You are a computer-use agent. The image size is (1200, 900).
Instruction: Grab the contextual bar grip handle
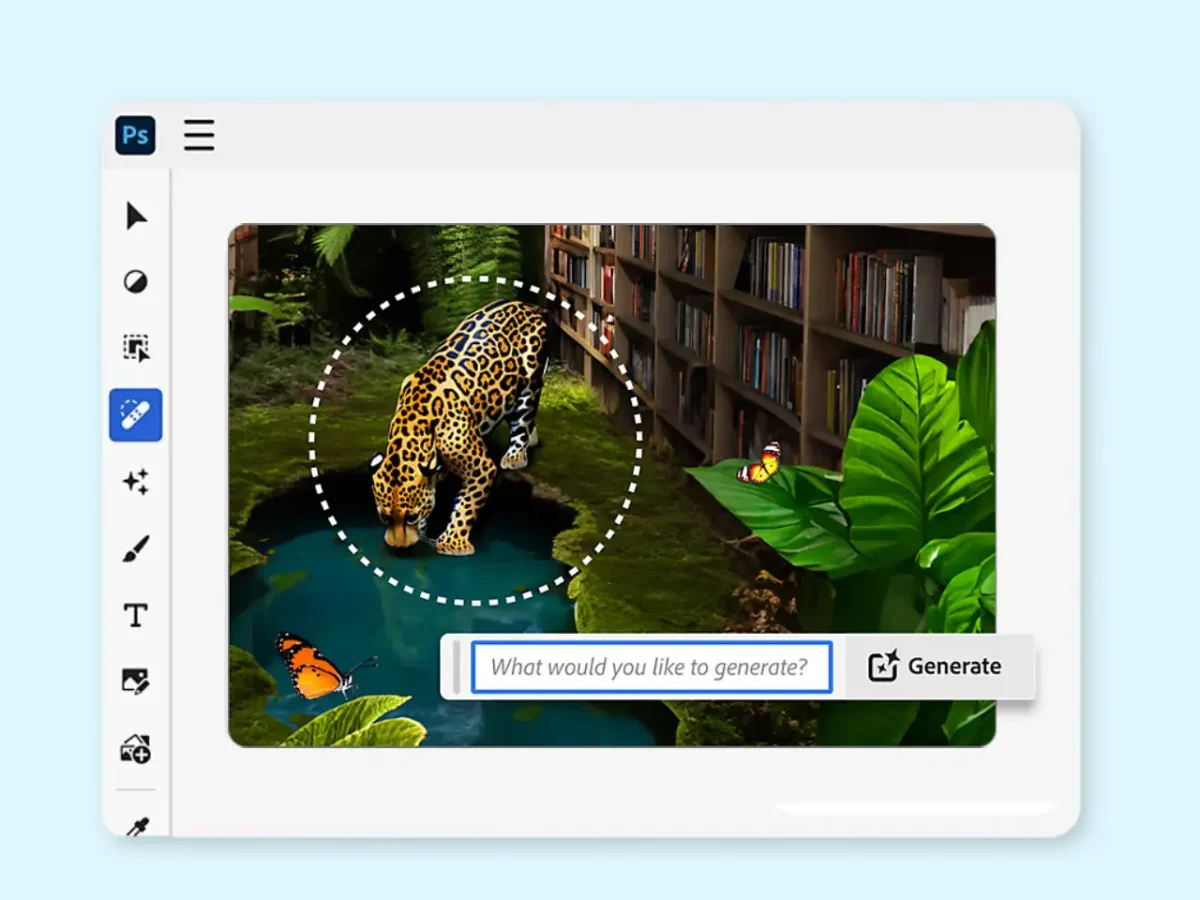pos(457,667)
